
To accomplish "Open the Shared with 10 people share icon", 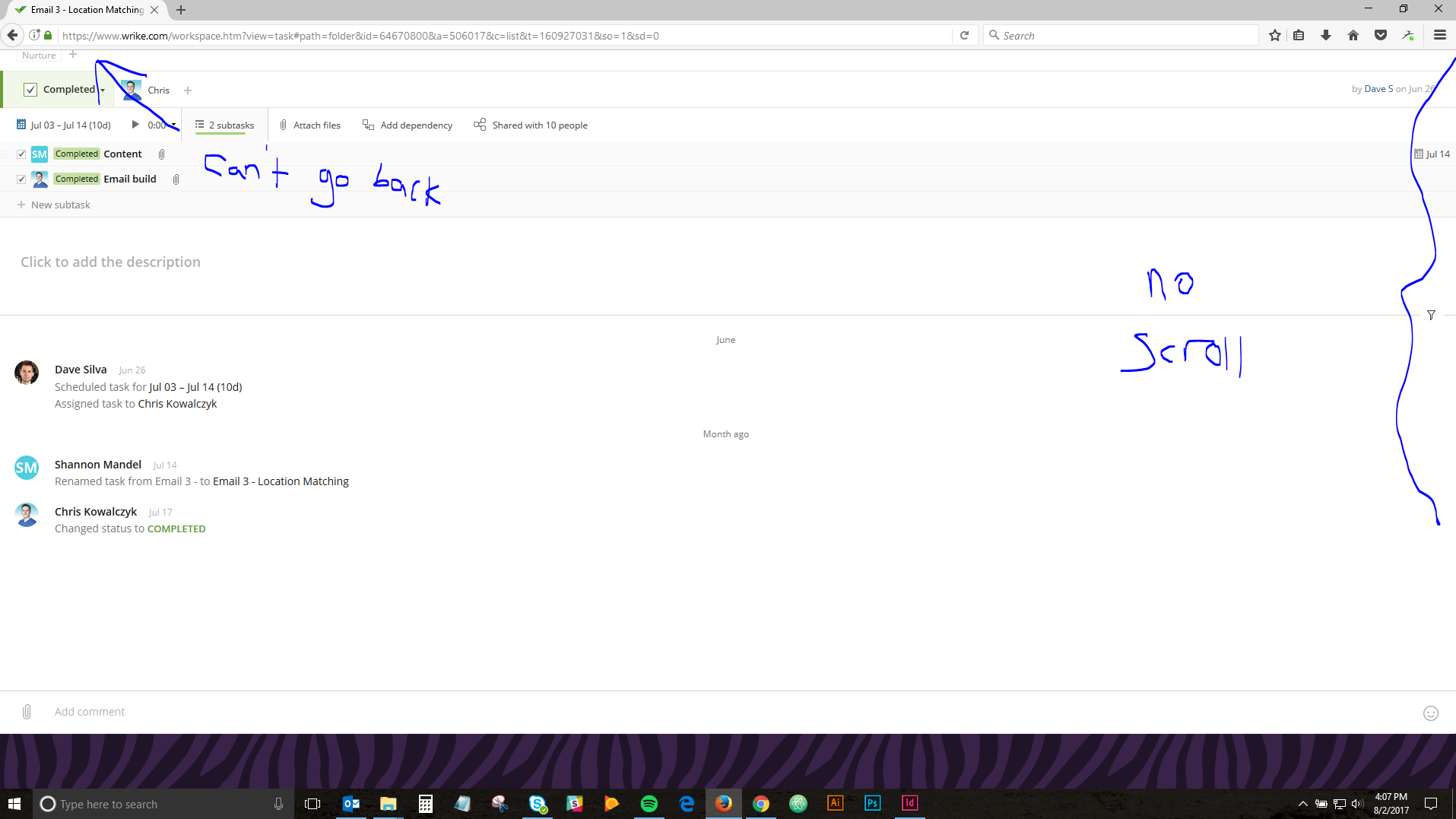I will point(480,125).
